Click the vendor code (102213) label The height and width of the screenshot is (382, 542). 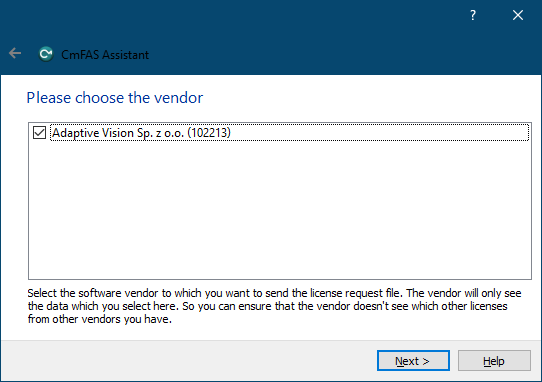tap(209, 133)
